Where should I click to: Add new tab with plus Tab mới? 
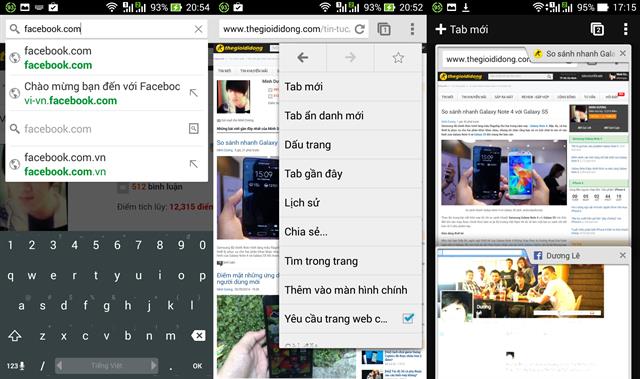[462, 29]
